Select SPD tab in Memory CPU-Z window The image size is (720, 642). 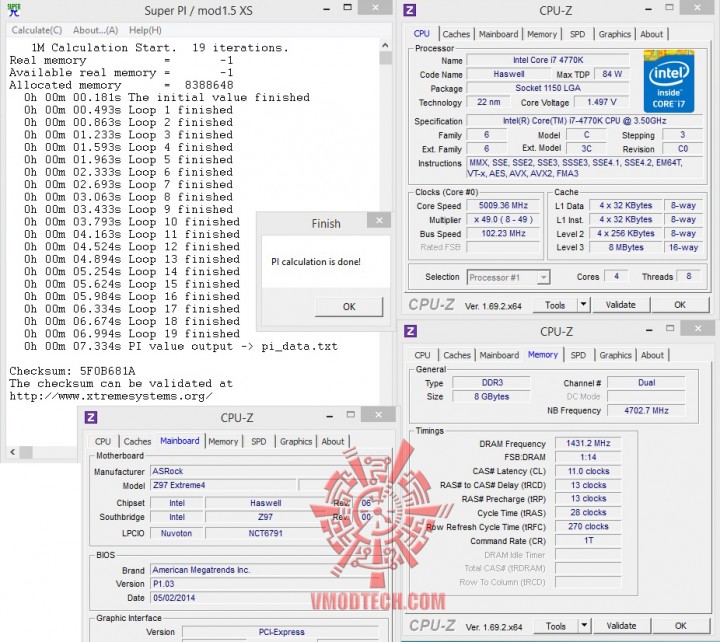[x=578, y=355]
